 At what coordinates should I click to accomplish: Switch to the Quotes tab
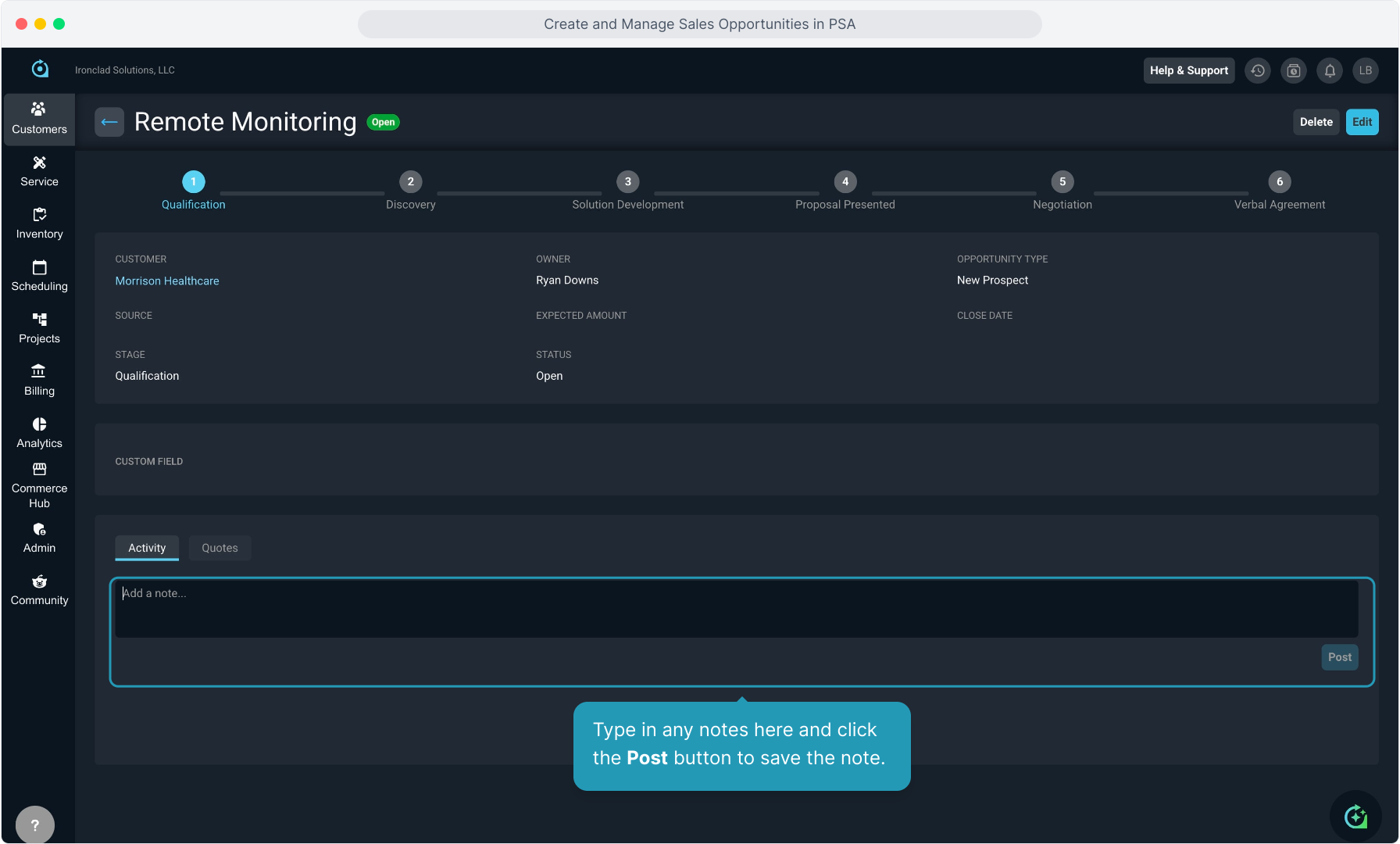pyautogui.click(x=220, y=548)
